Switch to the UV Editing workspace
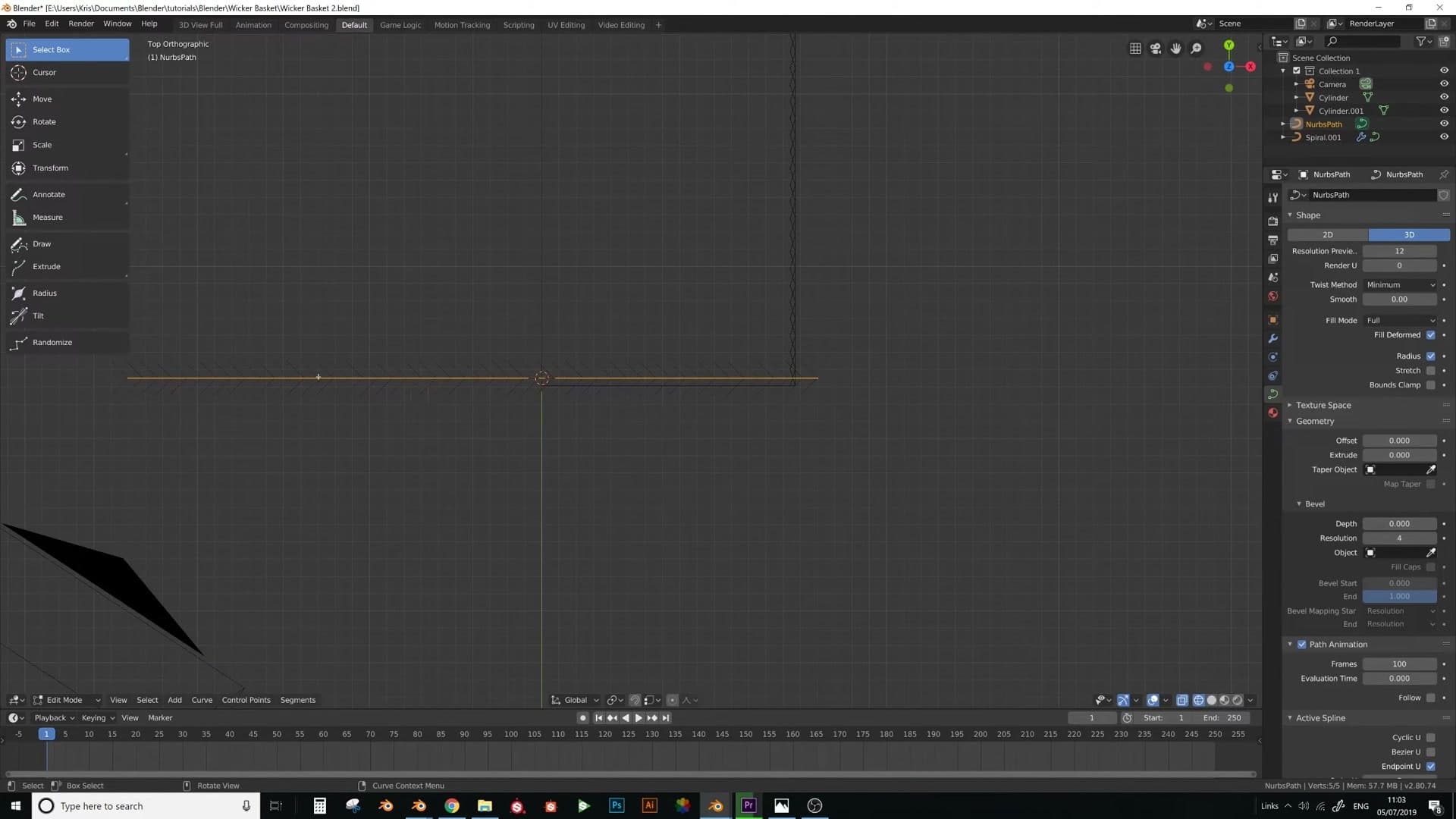 pyautogui.click(x=566, y=25)
